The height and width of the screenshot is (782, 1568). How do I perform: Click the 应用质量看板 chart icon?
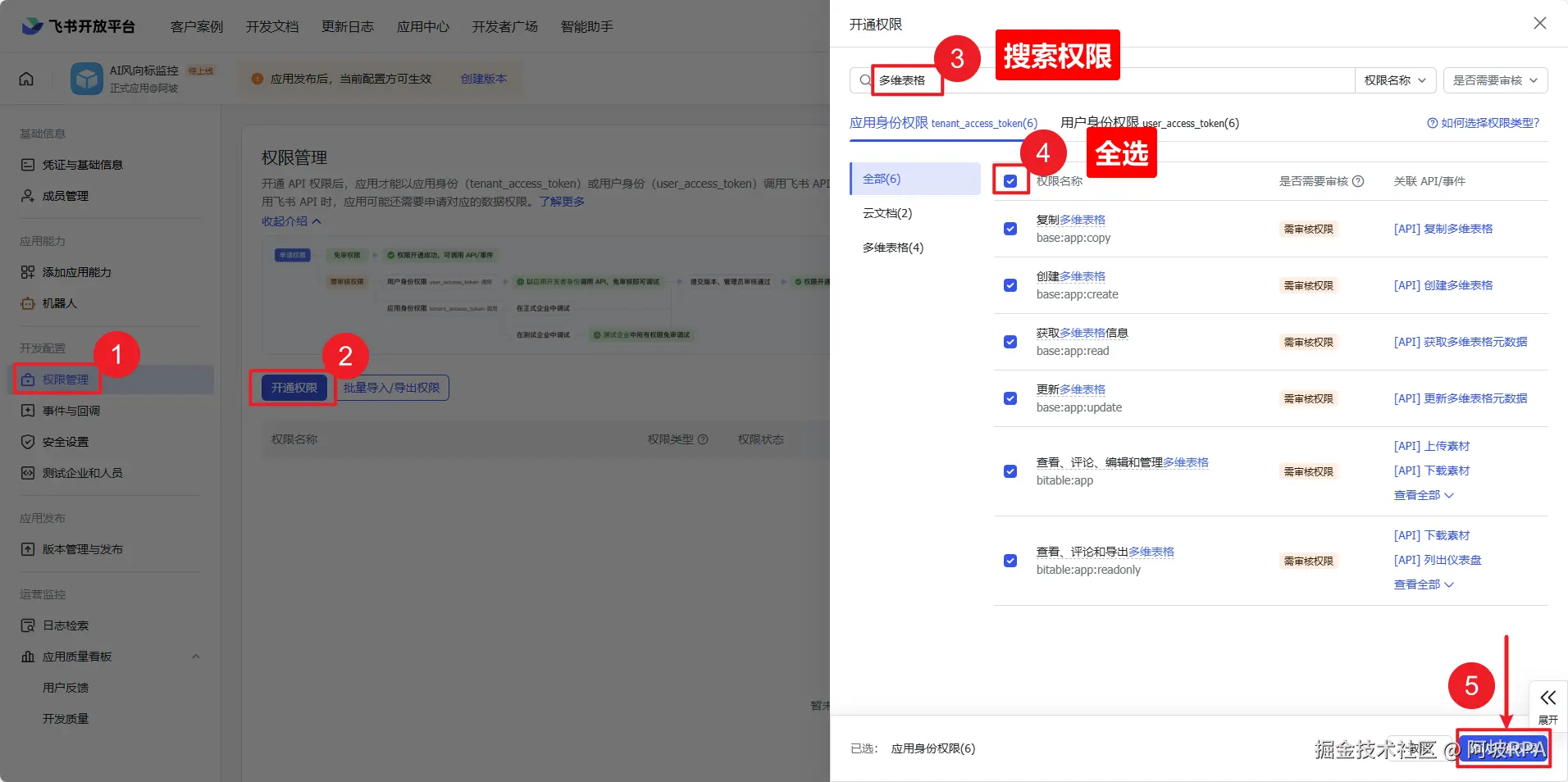[x=28, y=657]
